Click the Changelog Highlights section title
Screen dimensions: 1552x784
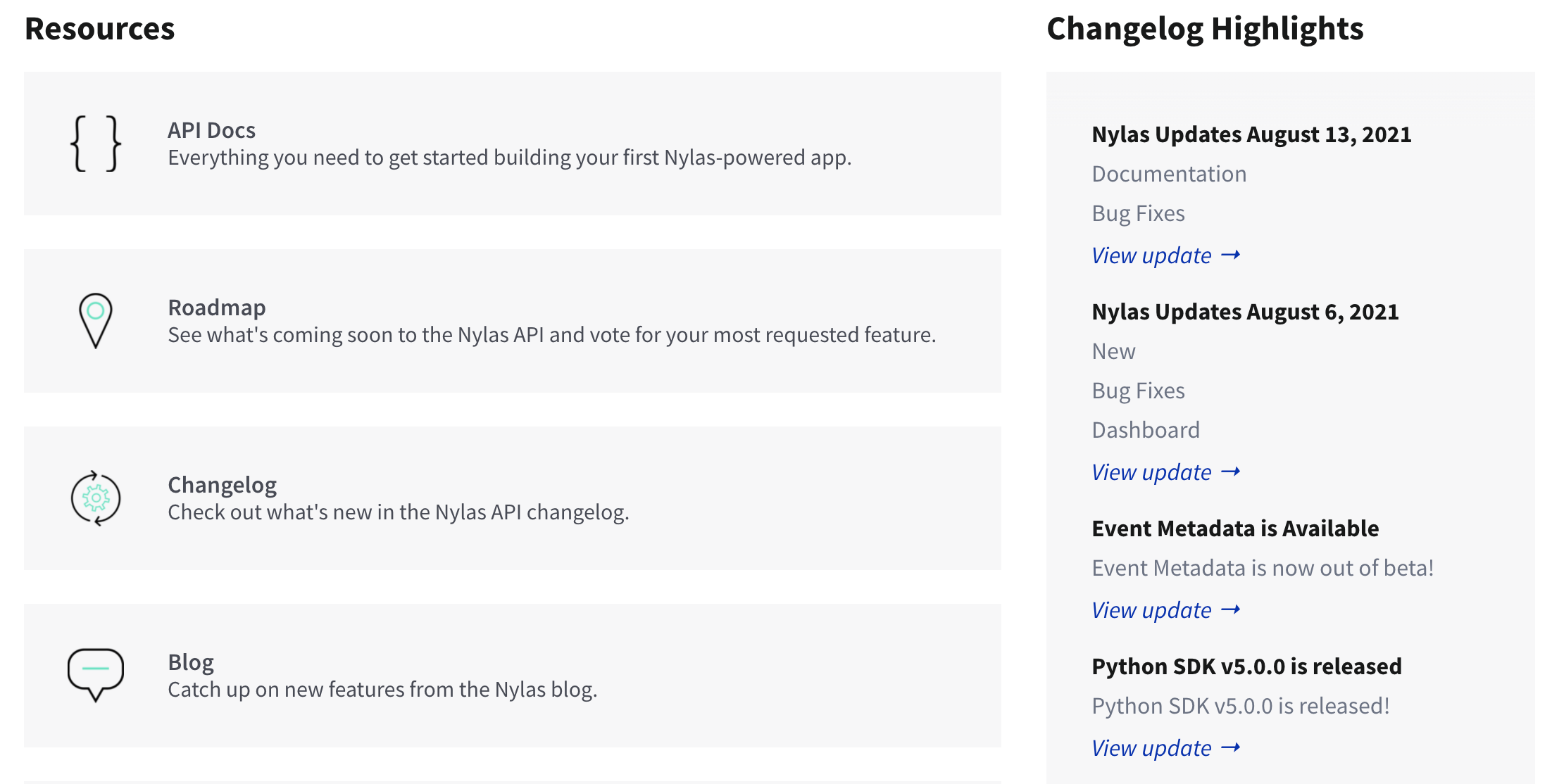click(1204, 29)
